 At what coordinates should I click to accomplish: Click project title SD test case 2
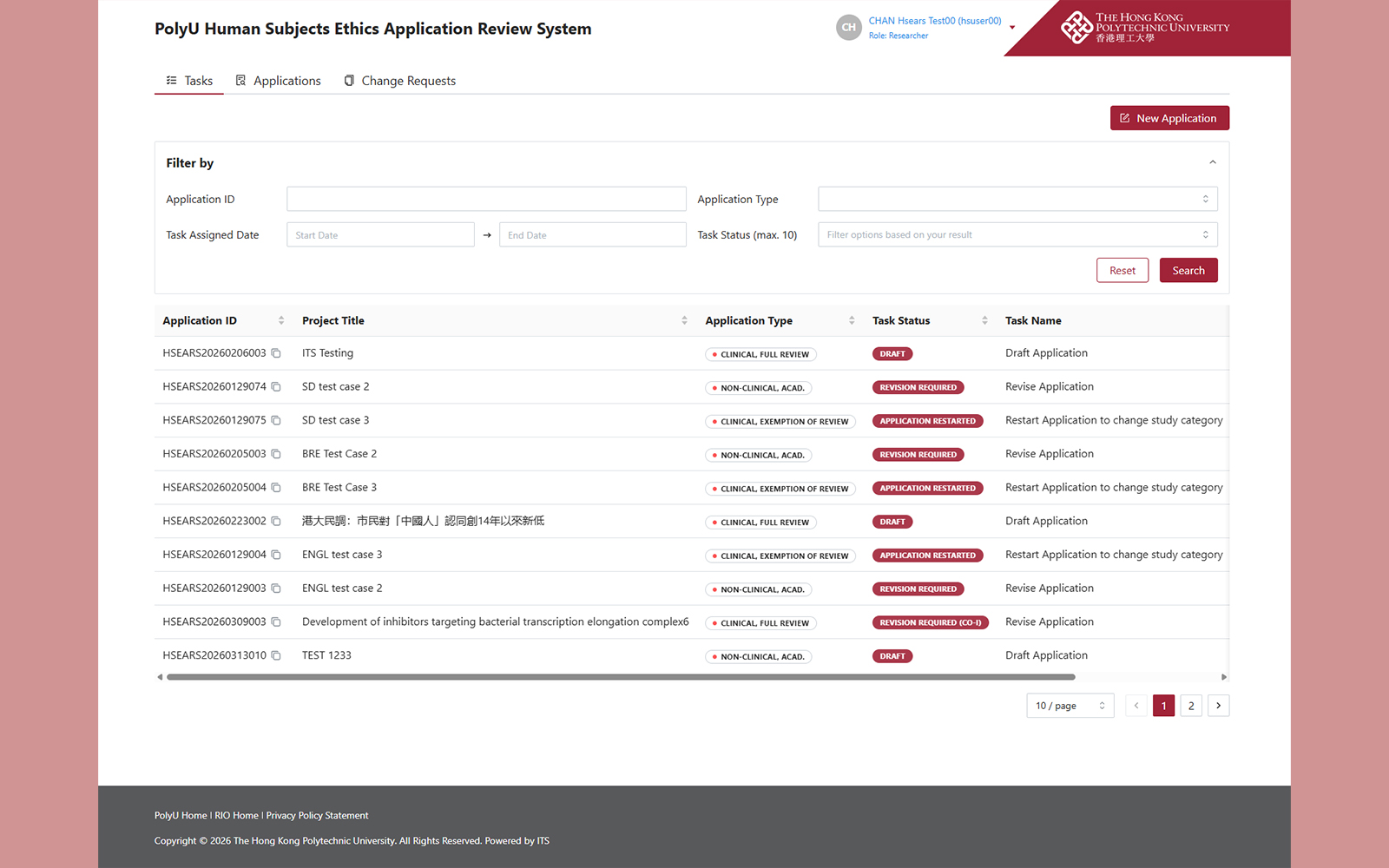335,387
